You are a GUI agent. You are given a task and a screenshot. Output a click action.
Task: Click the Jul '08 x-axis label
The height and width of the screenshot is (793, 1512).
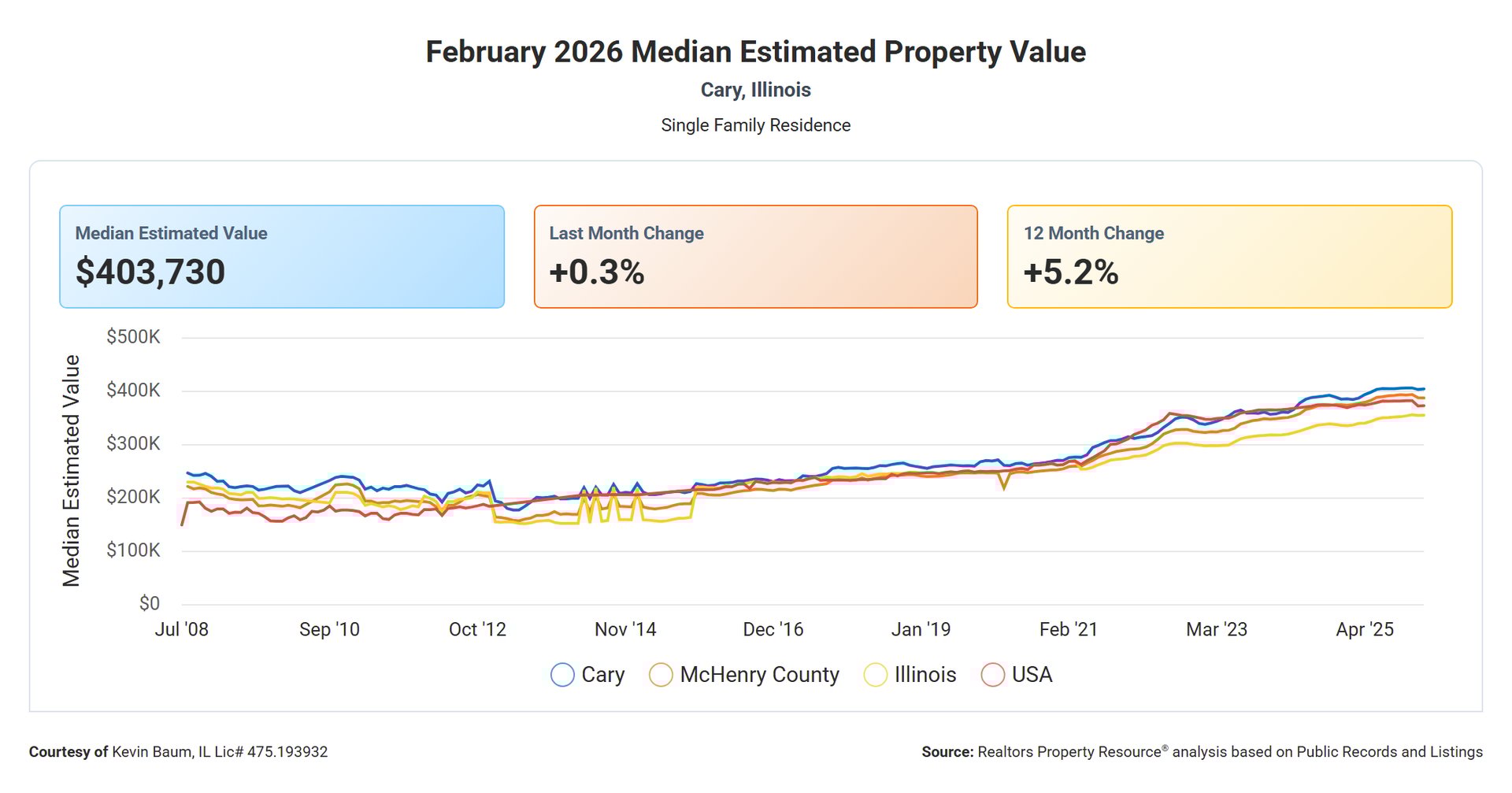[182, 629]
